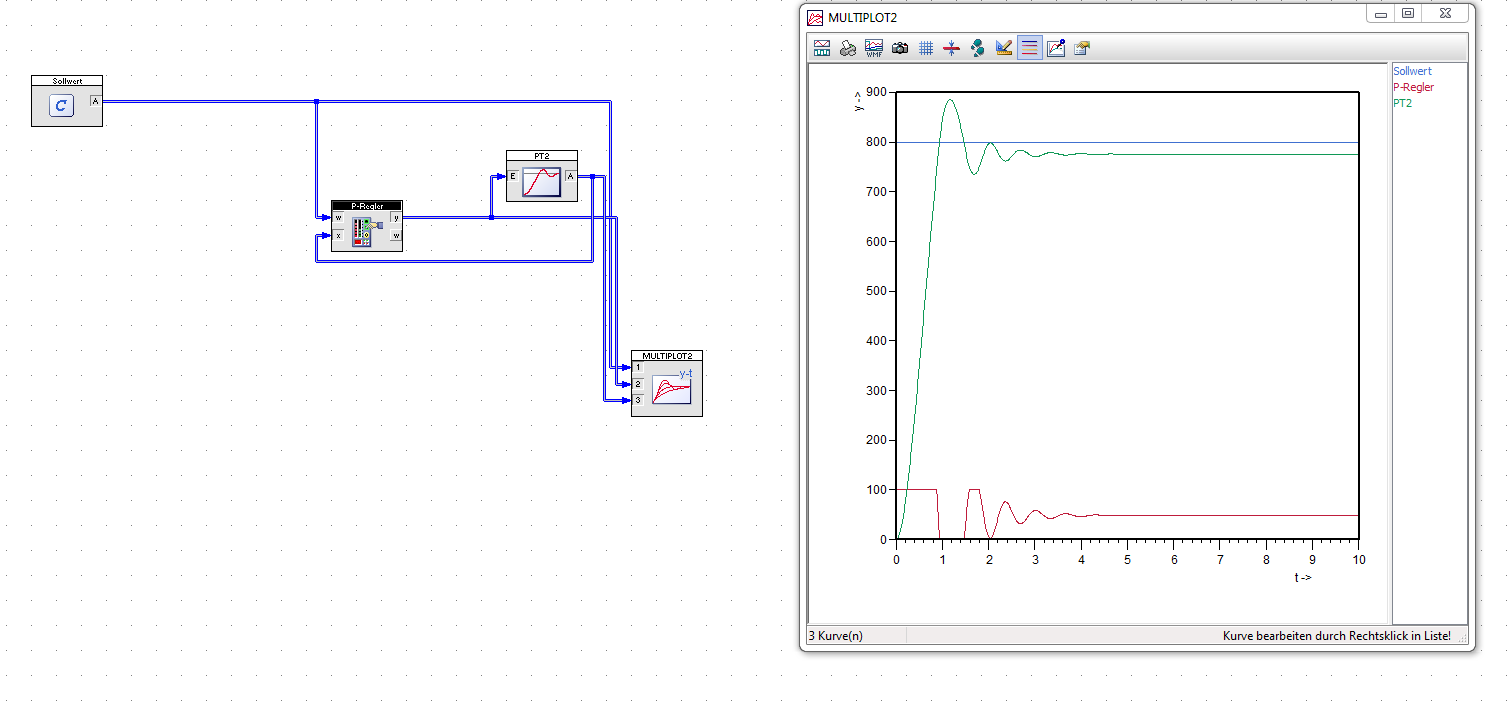Toggle the curve legend list button

coord(1030,47)
